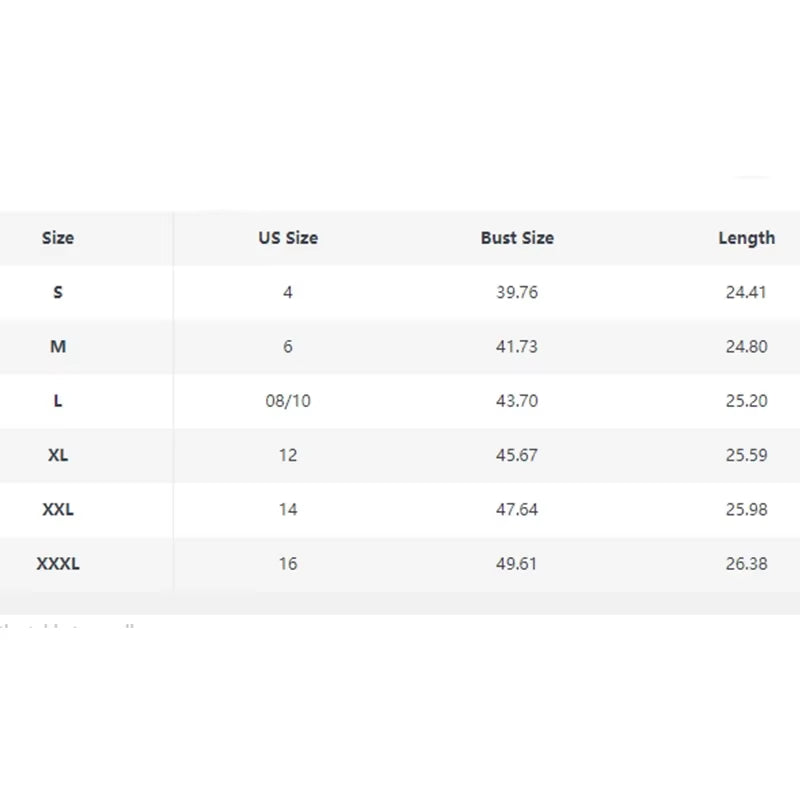Image resolution: width=800 pixels, height=800 pixels.
Task: Click US size 14 cell
Action: pos(288,509)
